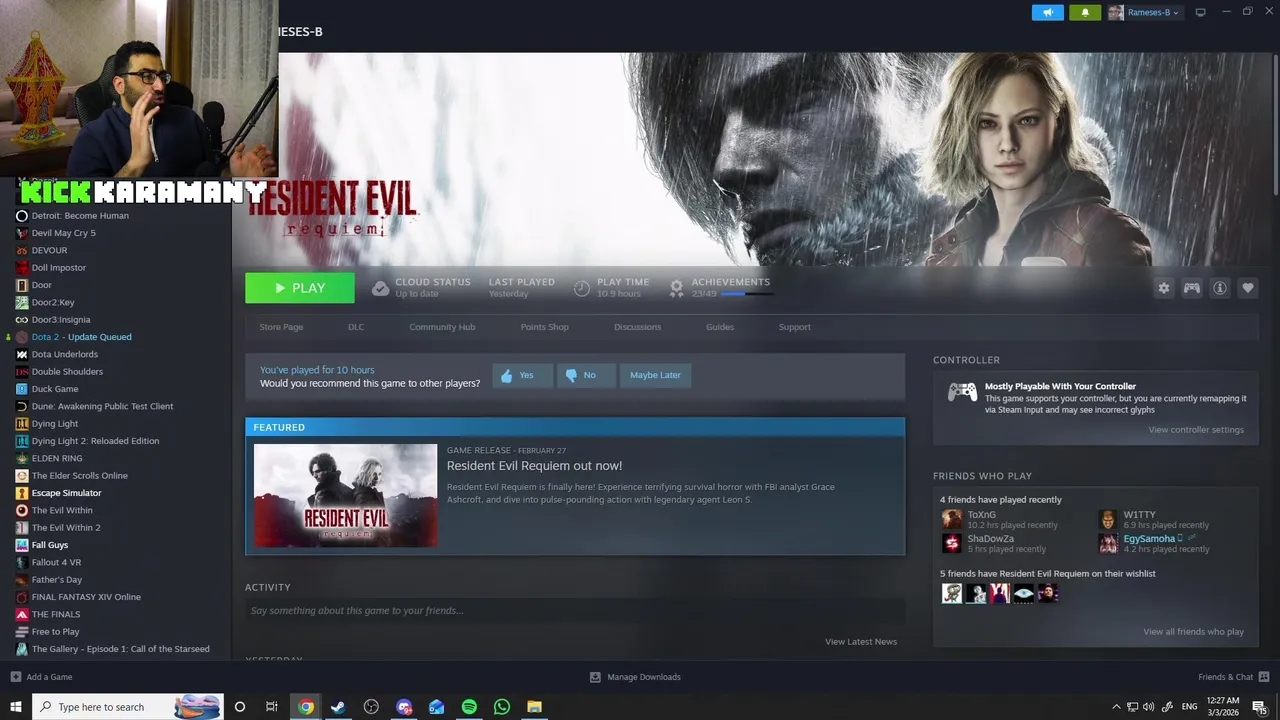Image resolution: width=1280 pixels, height=720 pixels.
Task: Open Spotify from the taskbar
Action: tap(469, 707)
